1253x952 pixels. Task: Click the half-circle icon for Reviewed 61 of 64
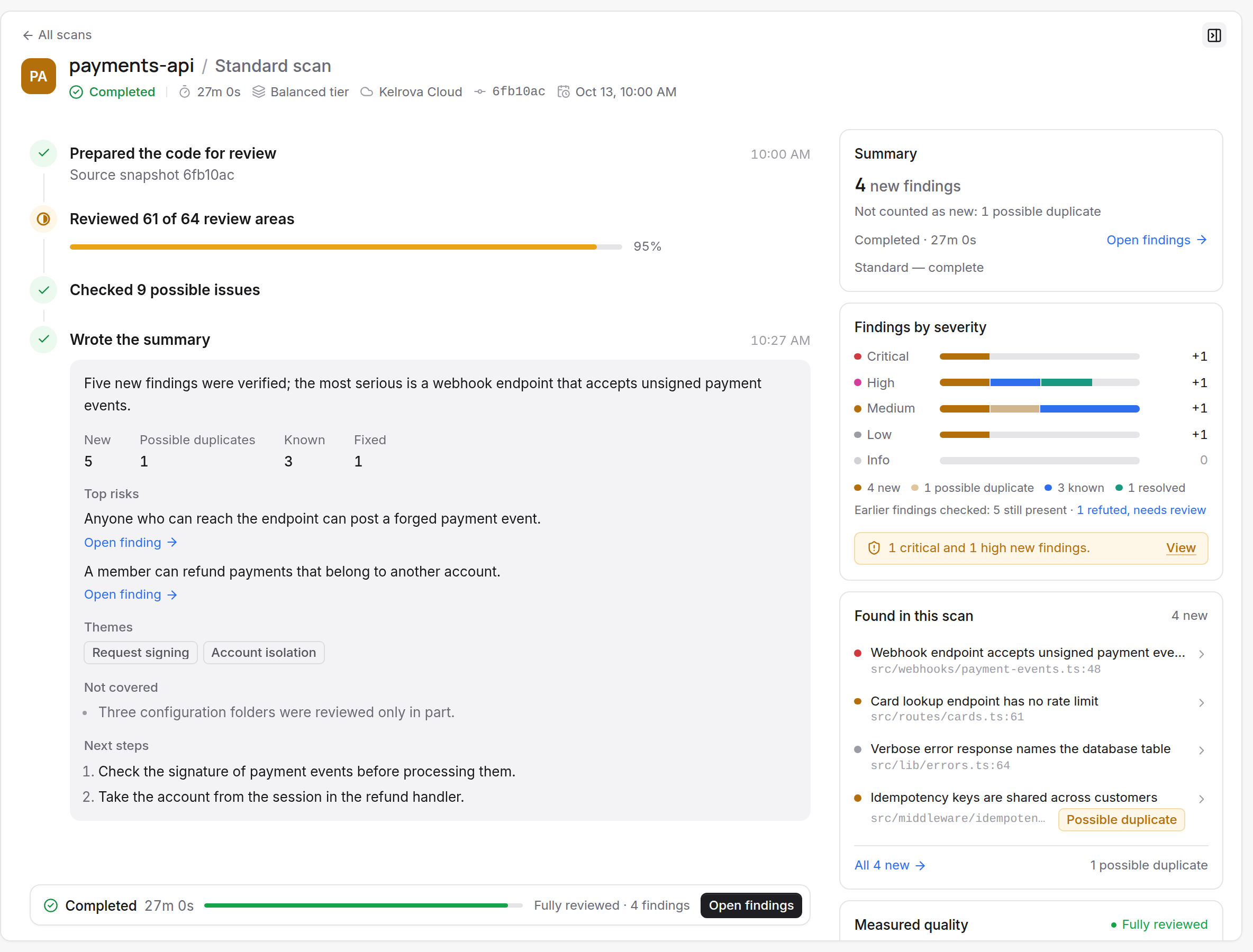coord(44,219)
